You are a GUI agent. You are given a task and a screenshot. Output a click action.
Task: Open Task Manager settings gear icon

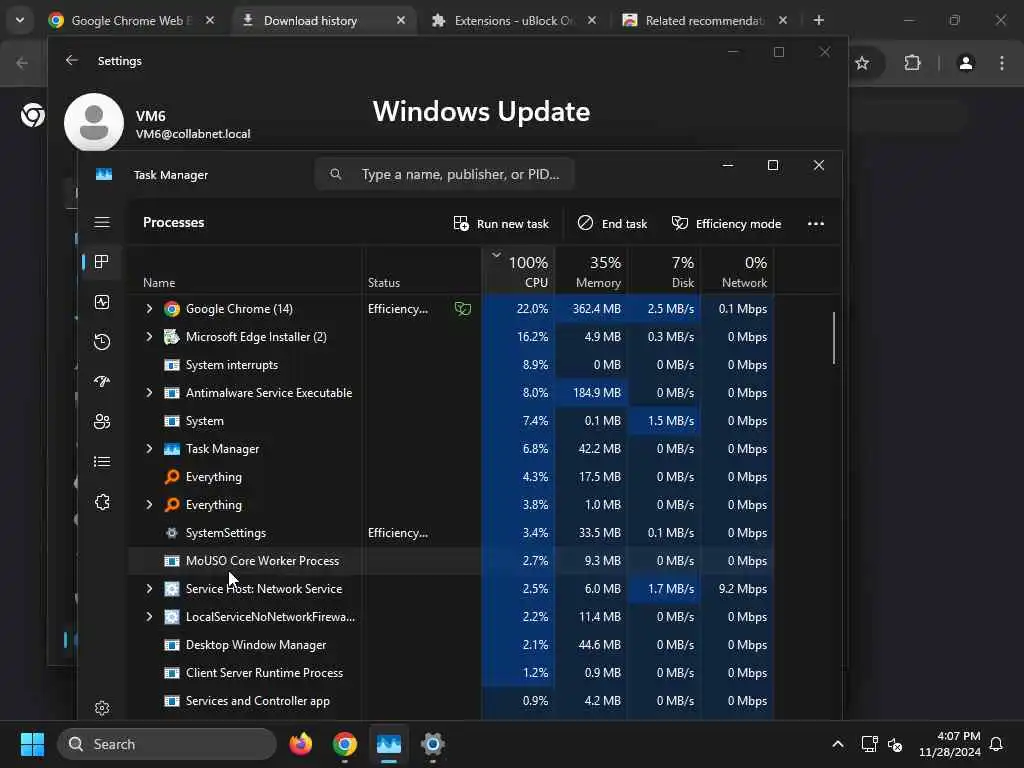point(102,708)
